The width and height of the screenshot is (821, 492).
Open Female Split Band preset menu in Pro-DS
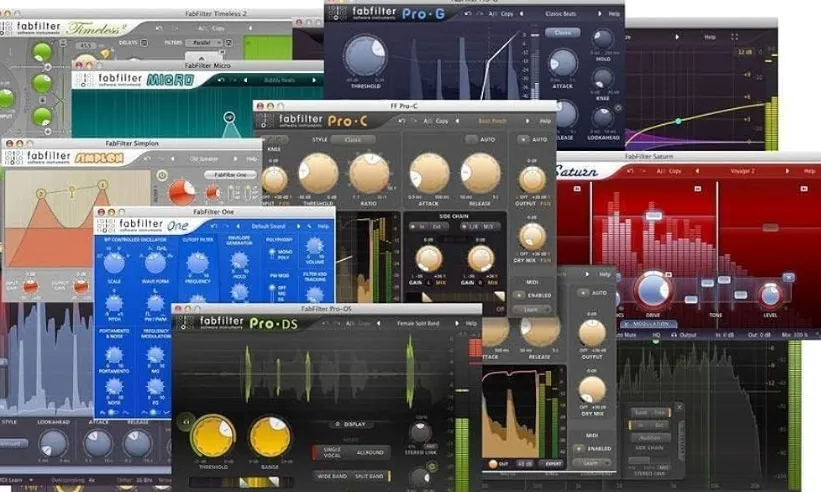(418, 323)
